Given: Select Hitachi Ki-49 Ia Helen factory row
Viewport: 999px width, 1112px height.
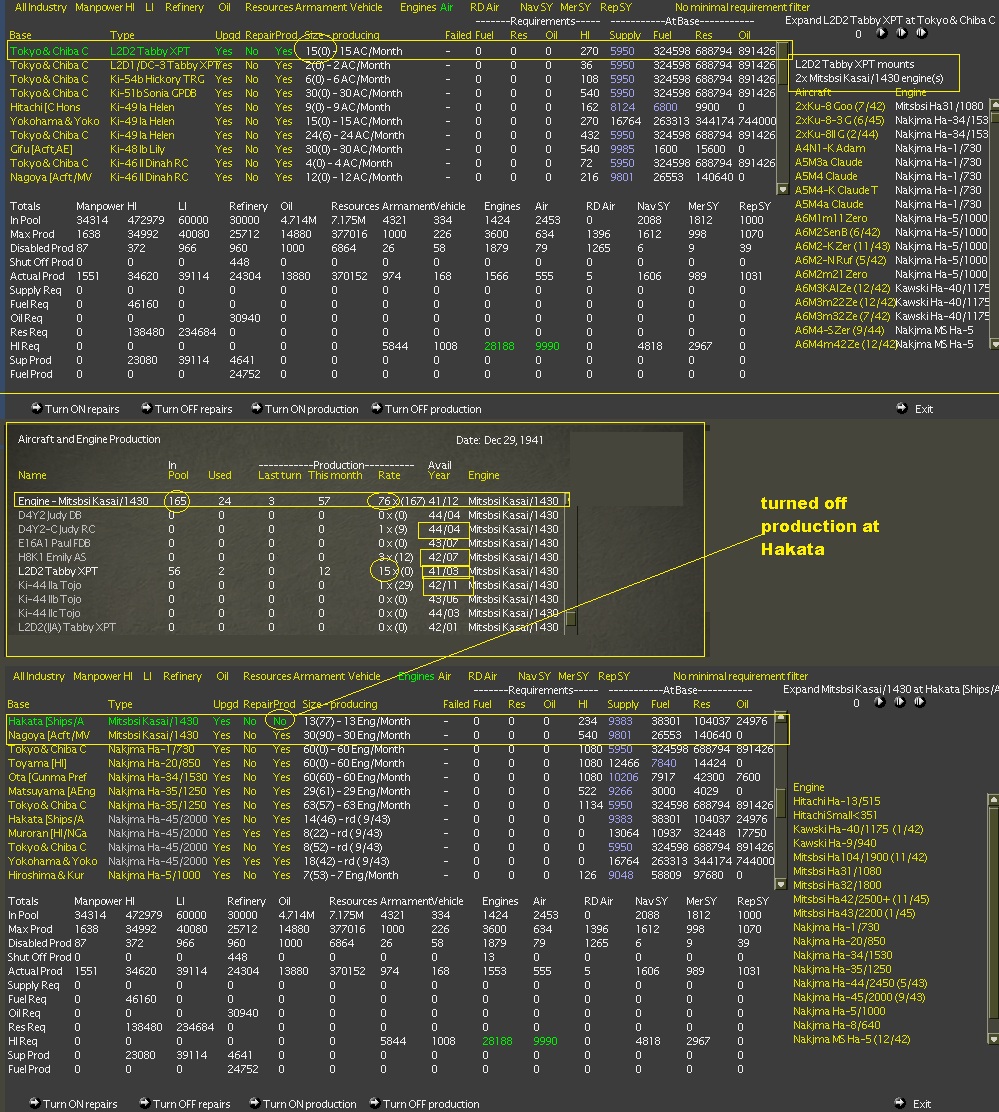Looking at the screenshot, I should (x=392, y=107).
